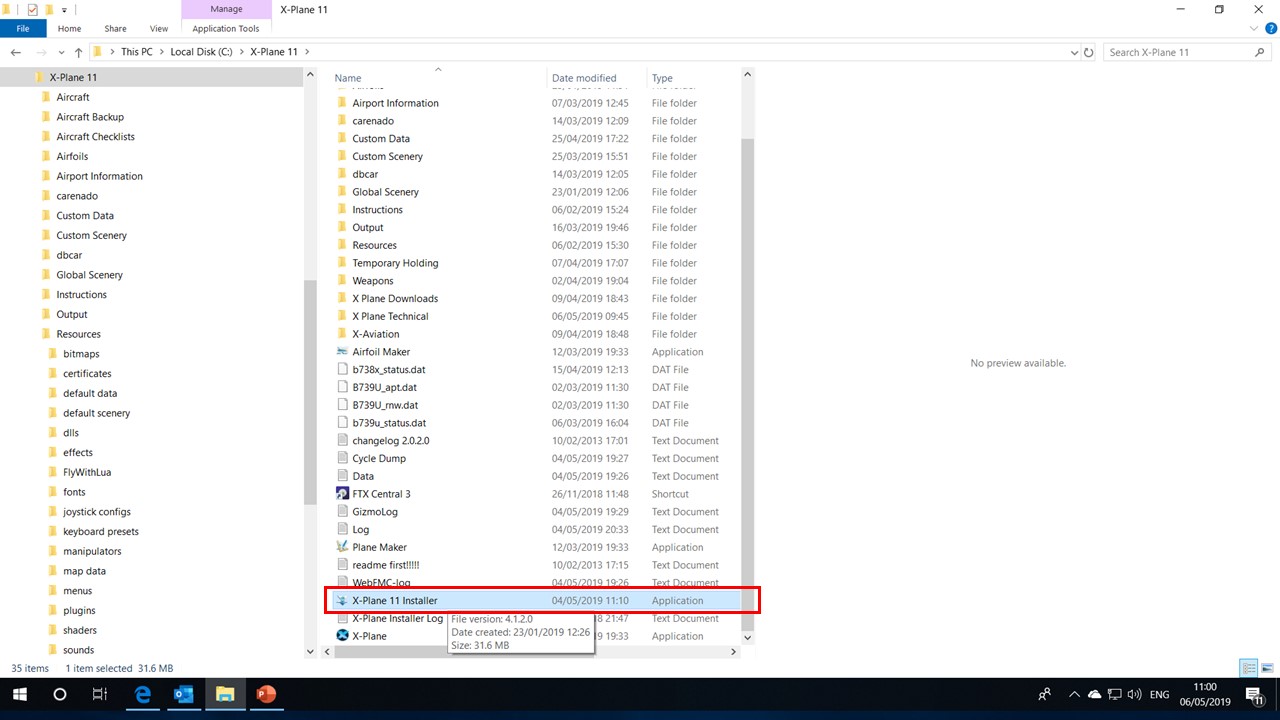Expand address bar previous locations dropdown

(x=1075, y=52)
